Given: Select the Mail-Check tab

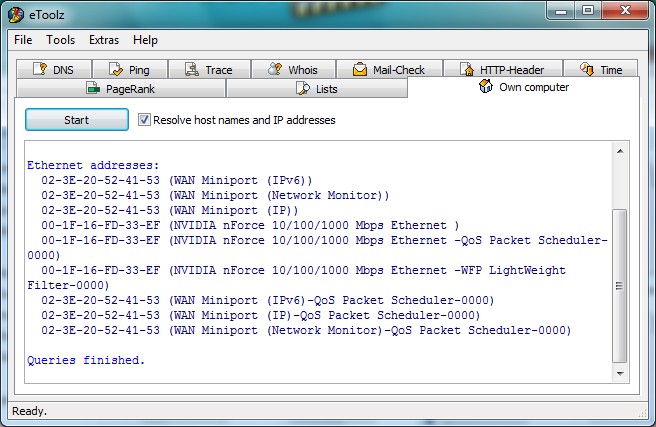Looking at the screenshot, I should (x=389, y=69).
